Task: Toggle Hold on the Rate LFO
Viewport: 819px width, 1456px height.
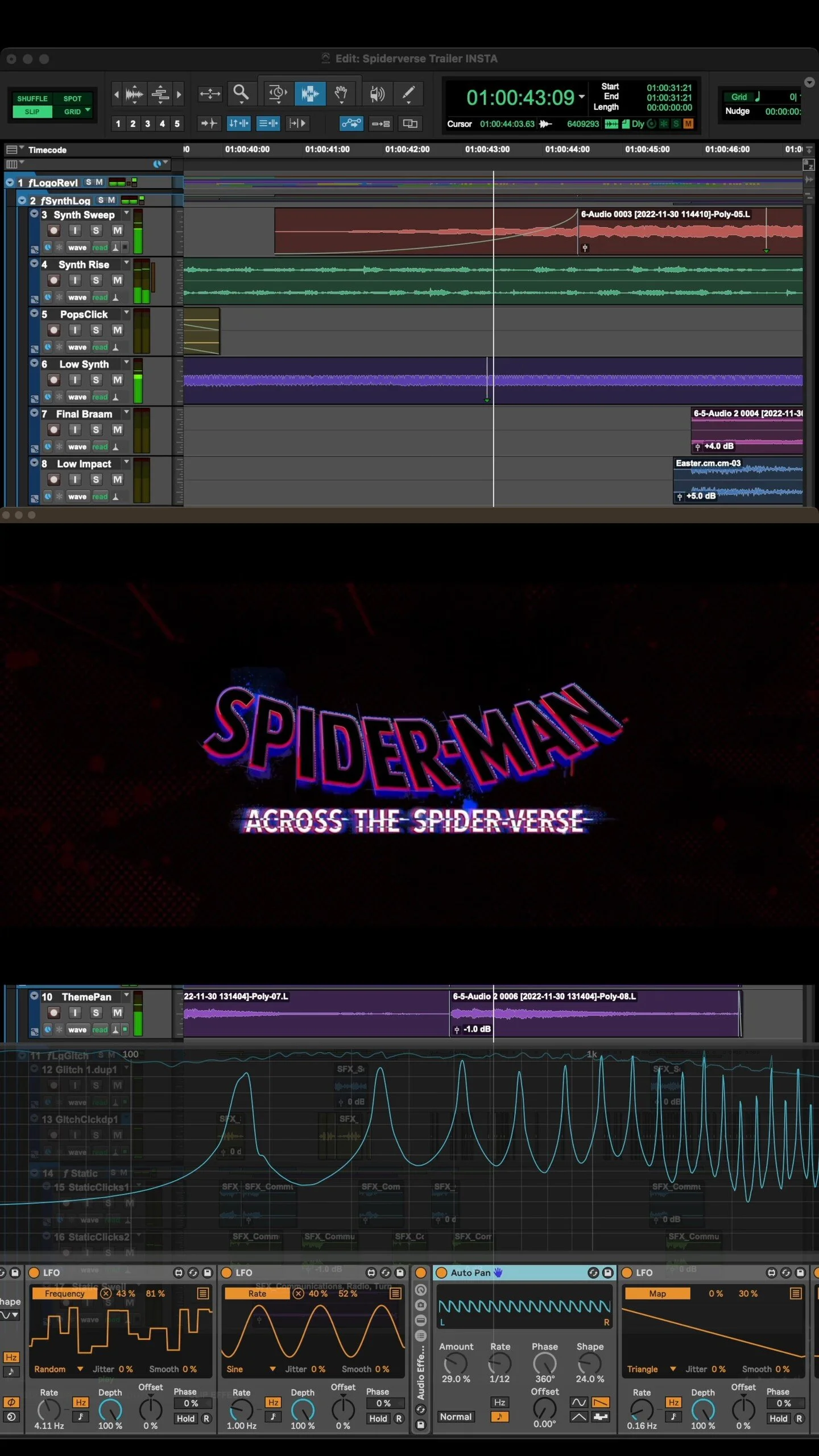Action: point(378,1418)
